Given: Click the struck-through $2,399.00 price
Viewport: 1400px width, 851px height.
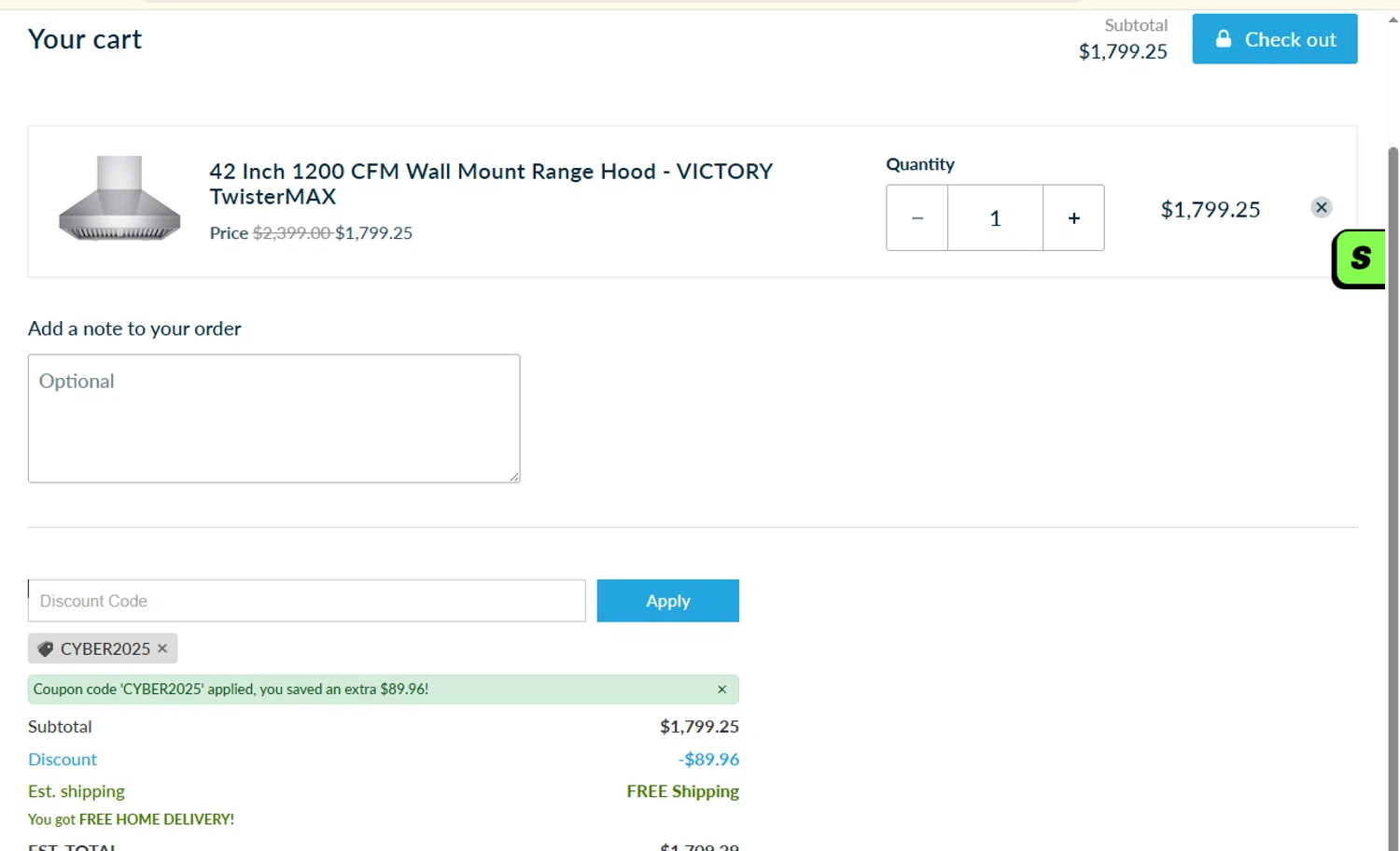Looking at the screenshot, I should pyautogui.click(x=291, y=233).
